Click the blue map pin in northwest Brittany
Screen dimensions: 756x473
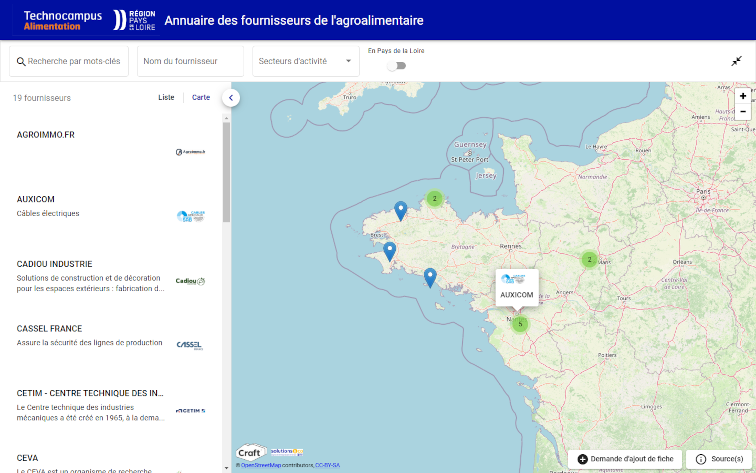pos(401,211)
